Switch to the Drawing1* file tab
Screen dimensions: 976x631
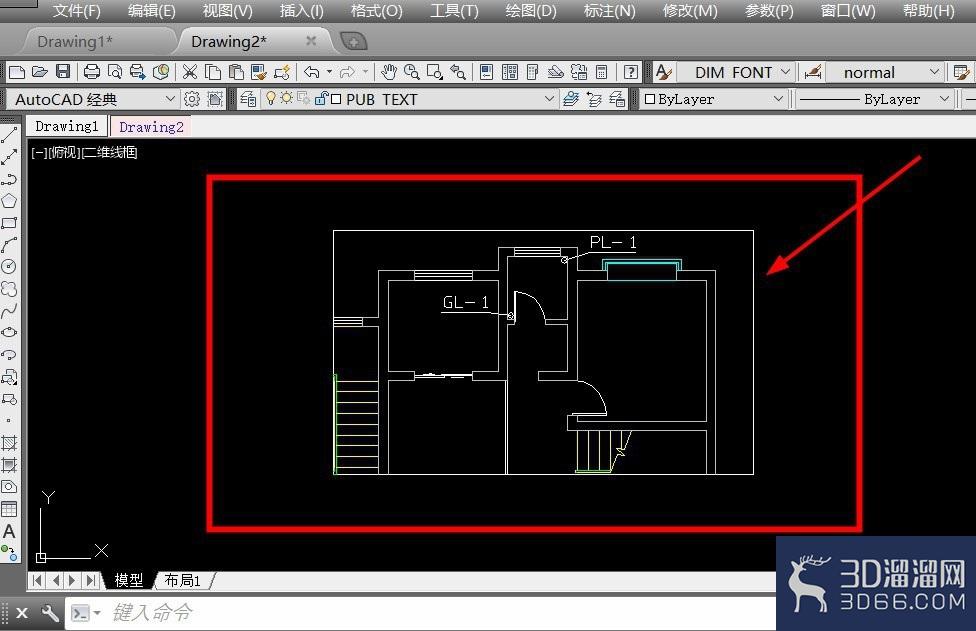[75, 42]
